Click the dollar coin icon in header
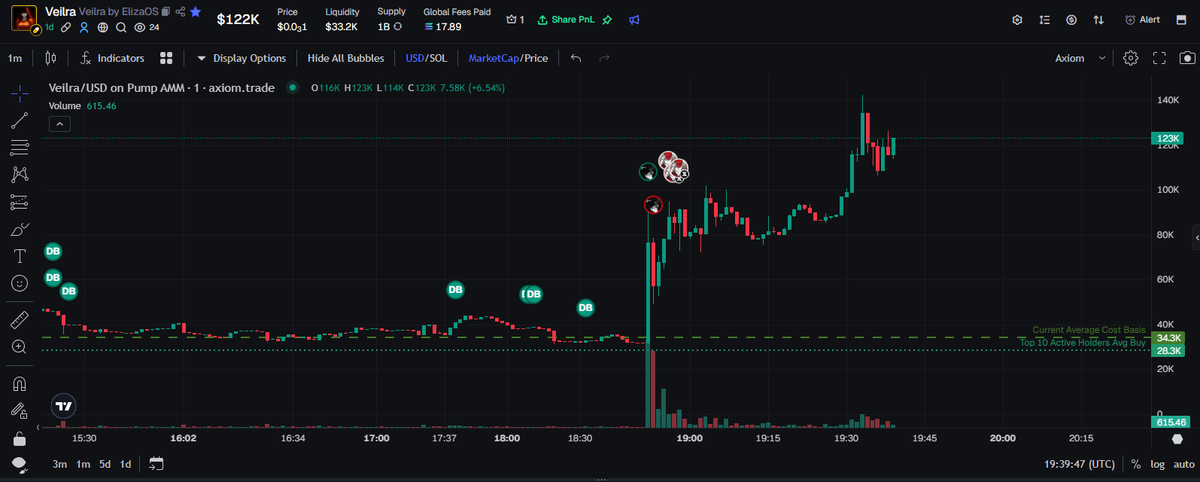Viewport: 1200px width, 482px height. [x=1072, y=20]
